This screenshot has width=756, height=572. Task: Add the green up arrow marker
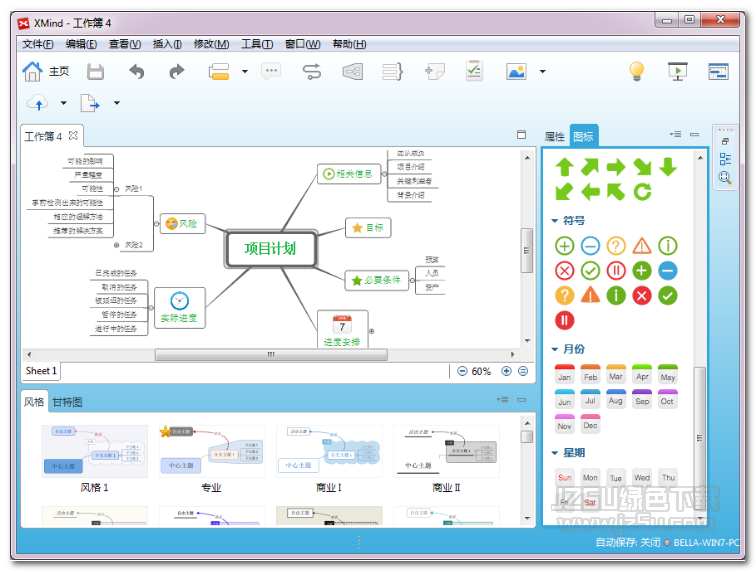click(x=565, y=167)
